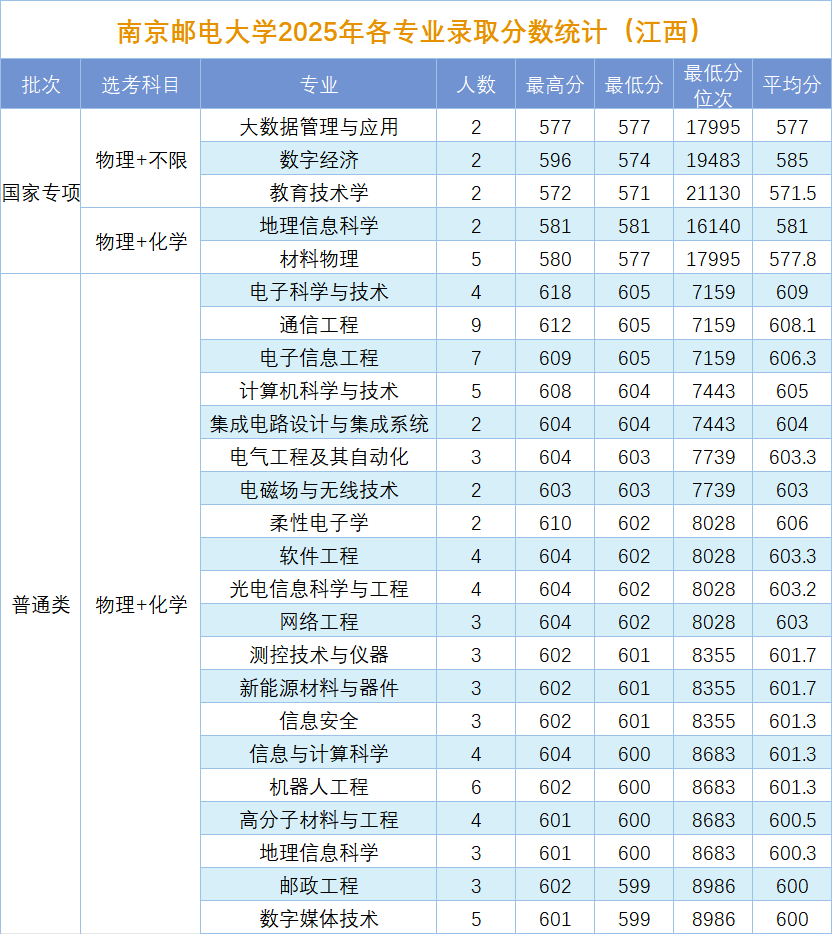832x934 pixels.
Task: Select the 专业 column header
Action: (x=319, y=85)
